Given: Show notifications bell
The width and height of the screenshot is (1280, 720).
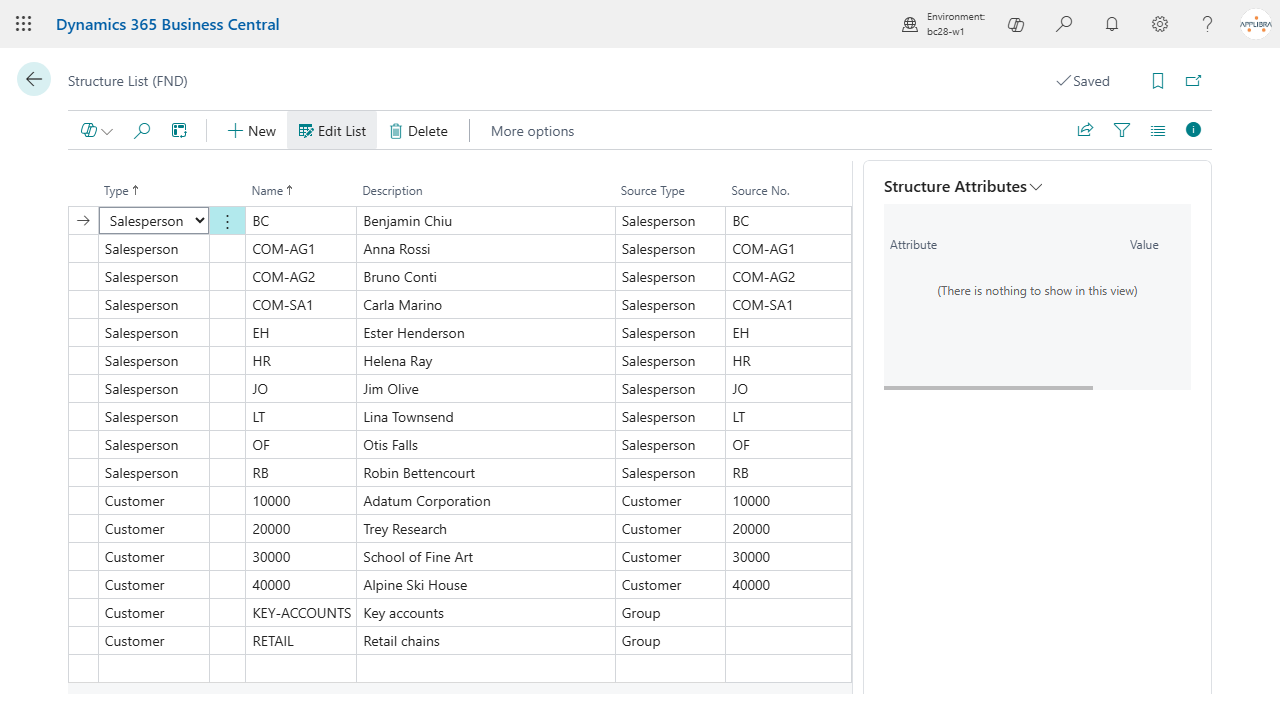Looking at the screenshot, I should coord(1112,24).
